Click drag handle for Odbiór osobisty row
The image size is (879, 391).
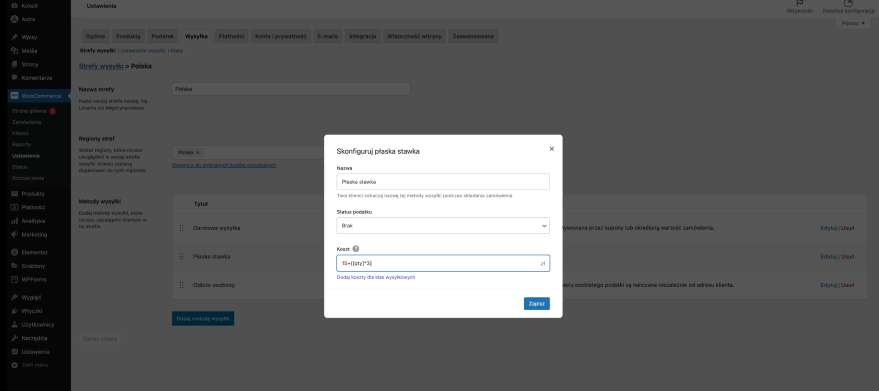pyautogui.click(x=181, y=285)
